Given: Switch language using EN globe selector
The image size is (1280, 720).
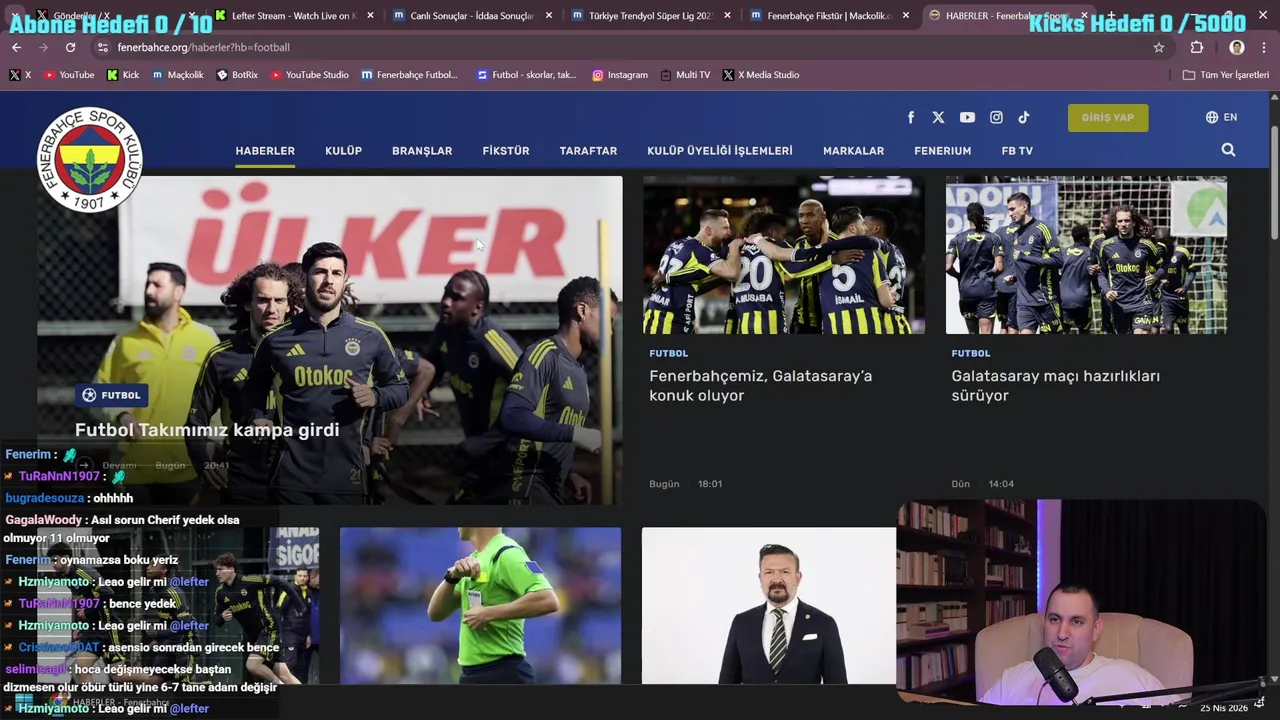Looking at the screenshot, I should point(1221,117).
